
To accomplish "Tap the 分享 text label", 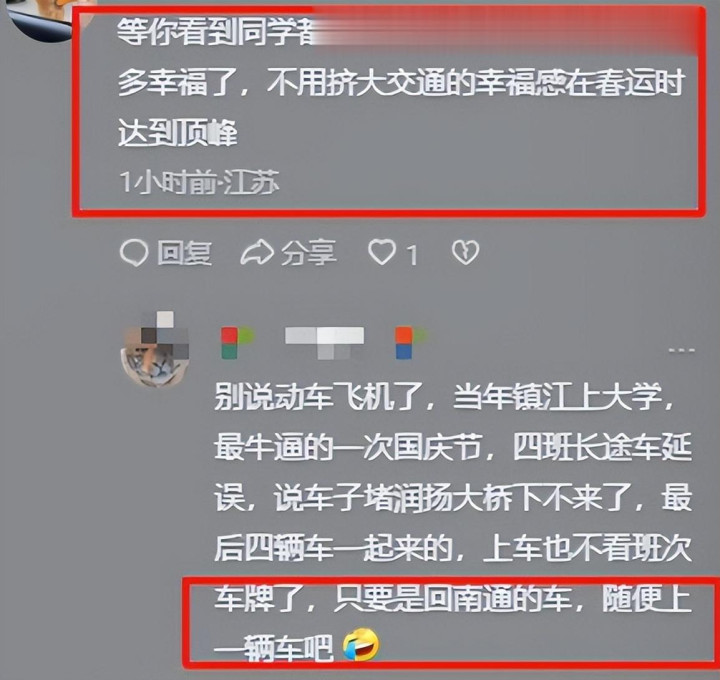I will pos(309,253).
